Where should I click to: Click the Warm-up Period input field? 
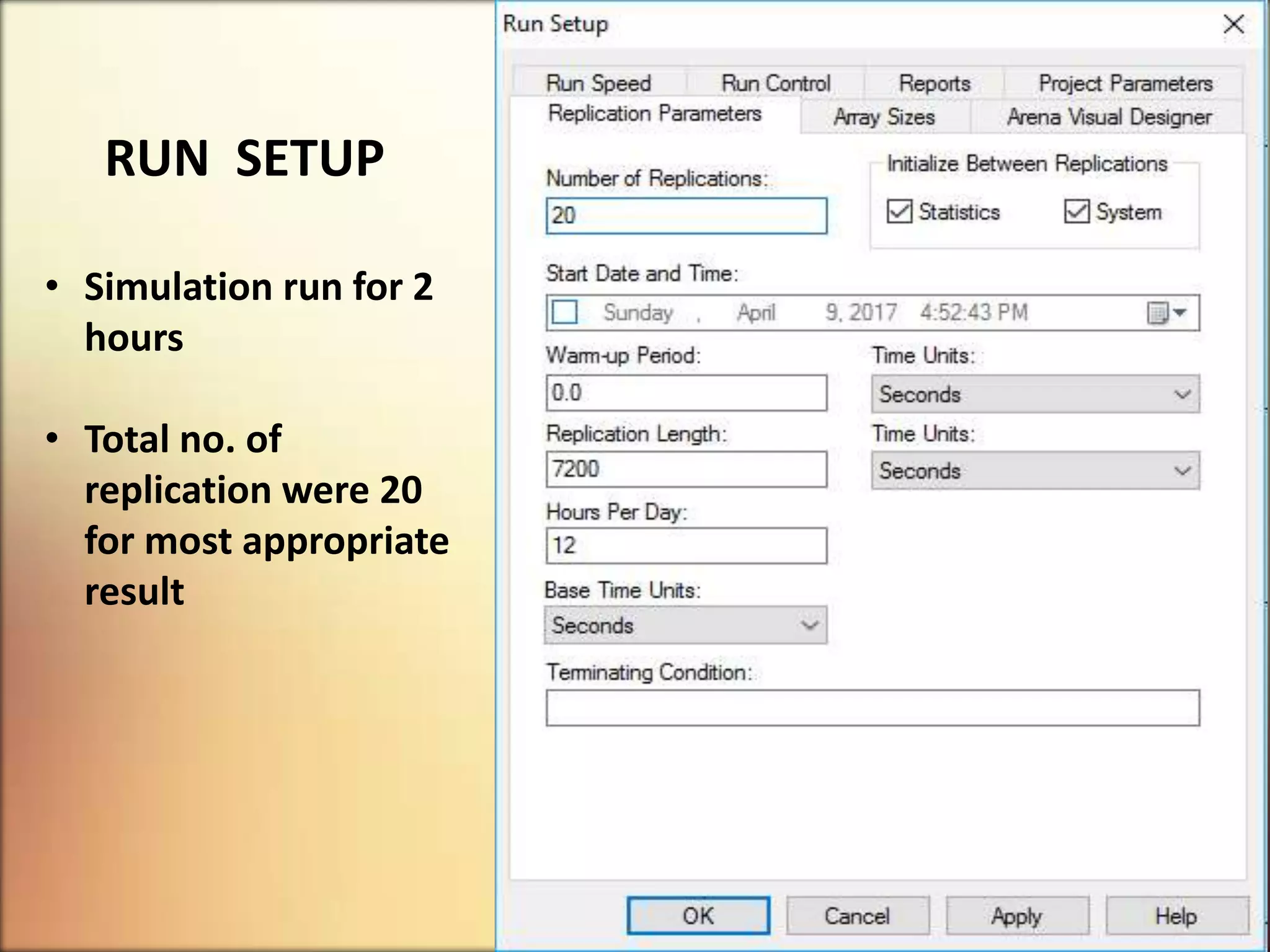coord(686,393)
